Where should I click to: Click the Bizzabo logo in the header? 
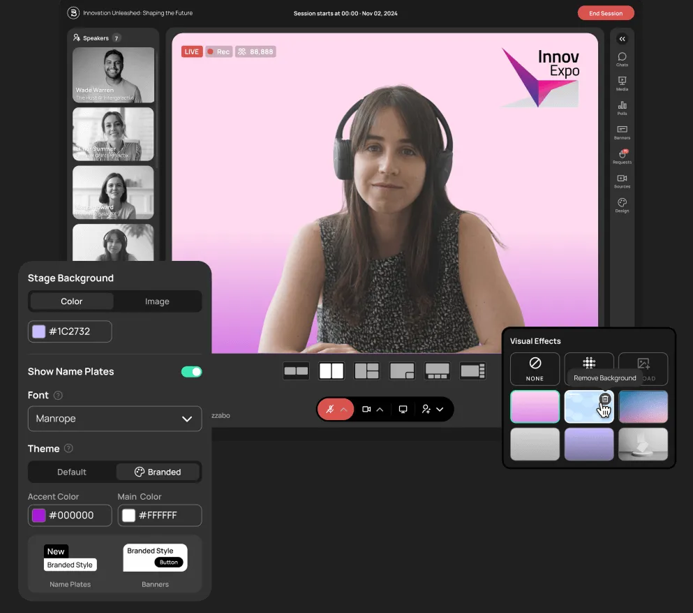(x=73, y=13)
